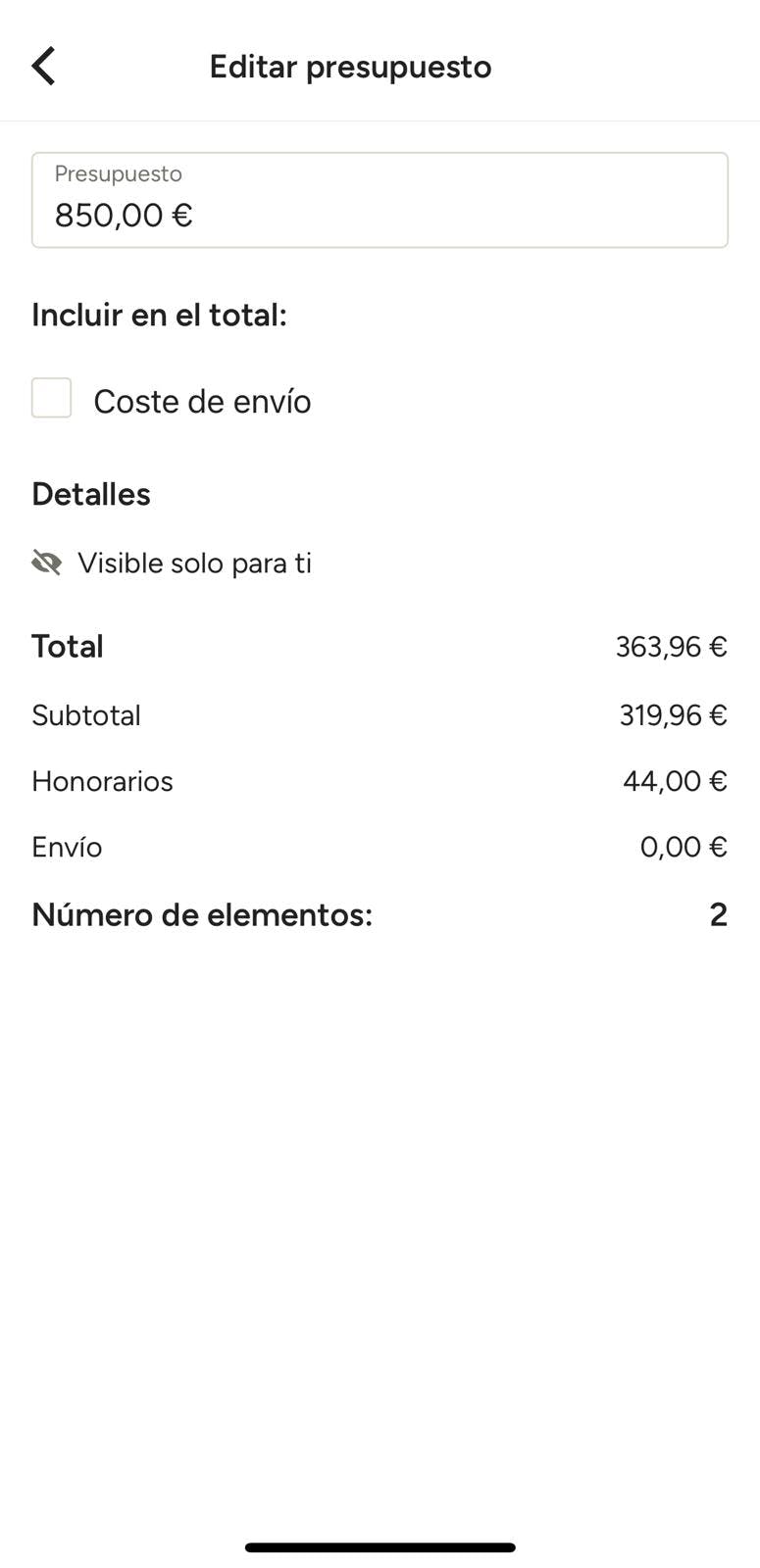Viewport: 760px width, 1568px height.
Task: Tap the Editar presupuesto title
Action: point(350,67)
